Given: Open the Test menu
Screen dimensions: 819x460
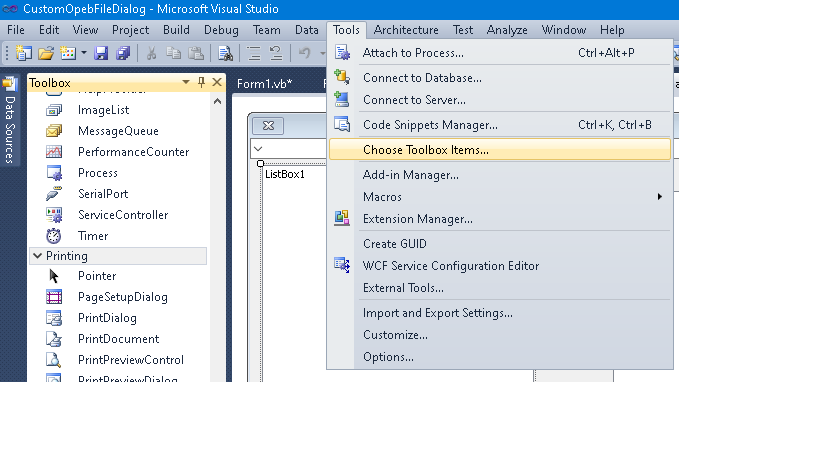Looking at the screenshot, I should (463, 30).
